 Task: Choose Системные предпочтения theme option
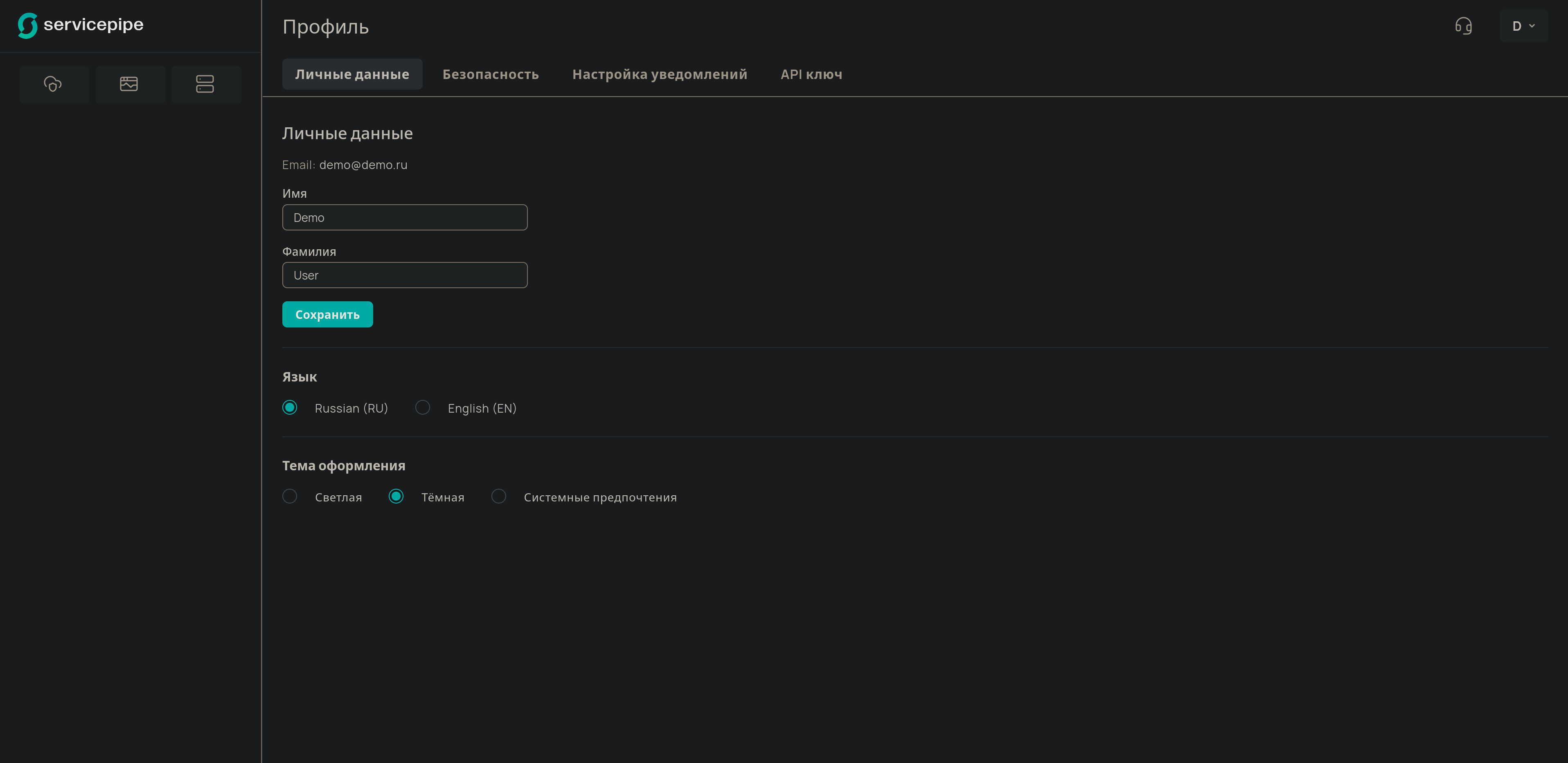point(498,496)
